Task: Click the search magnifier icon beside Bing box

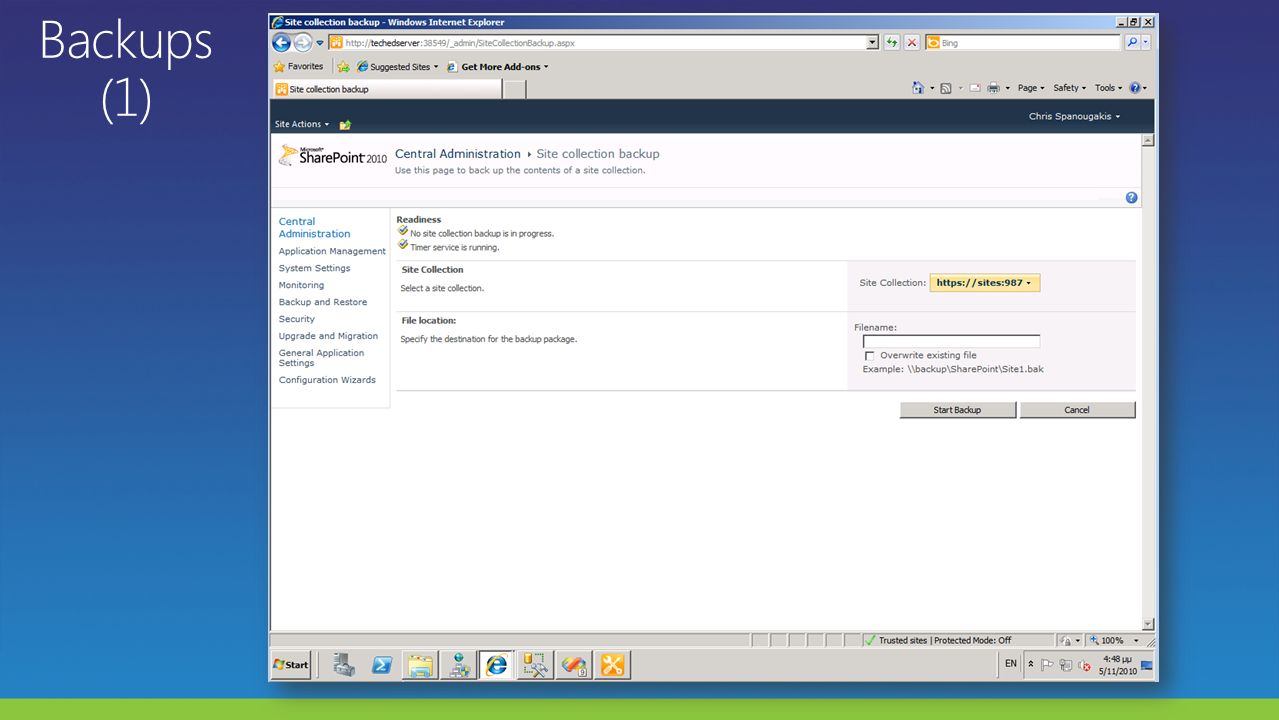Action: tap(1133, 42)
